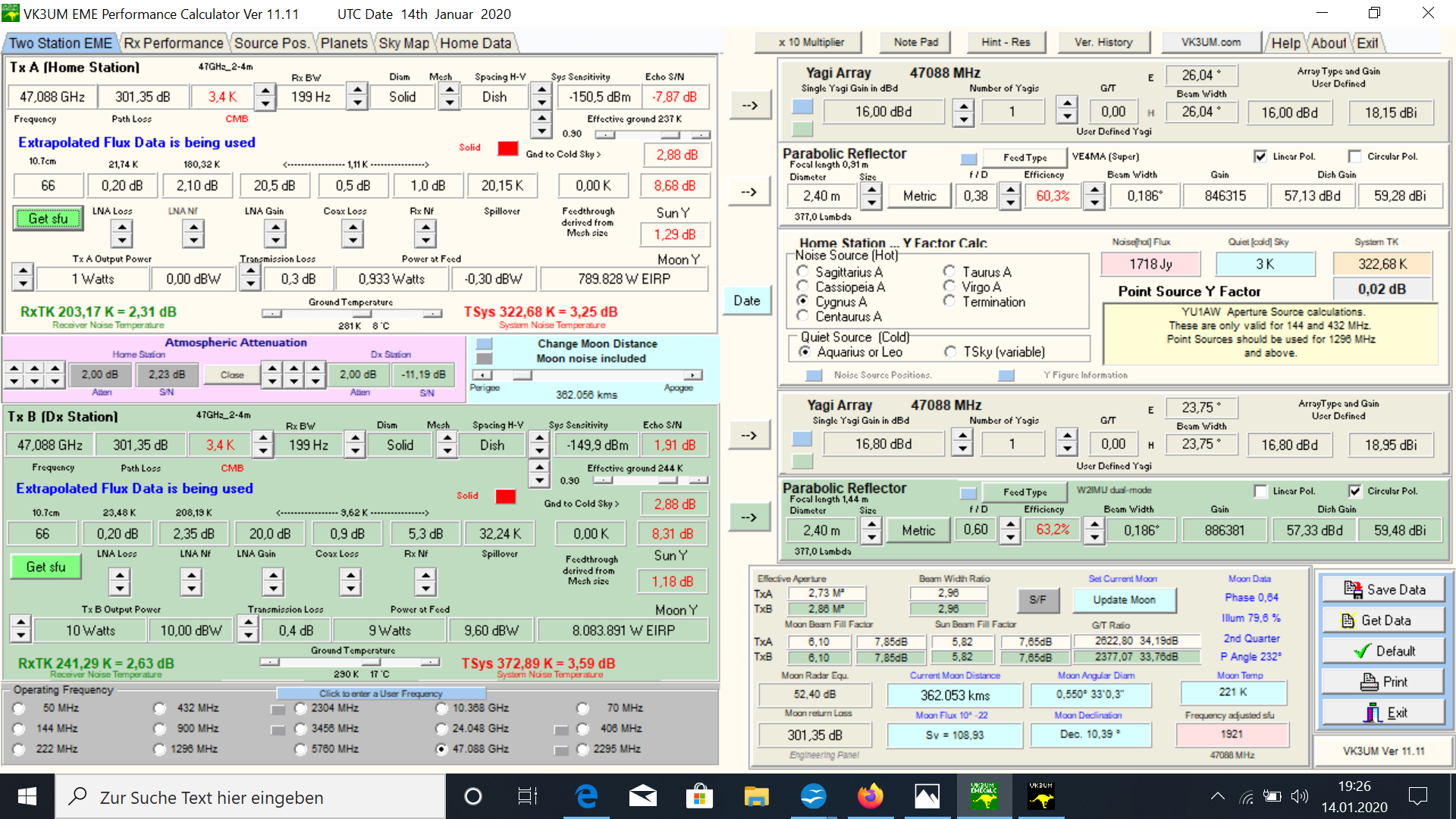This screenshot has width=1456, height=819.
Task: Decrease Tx B transmission loss with the down arrow
Action: (248, 636)
